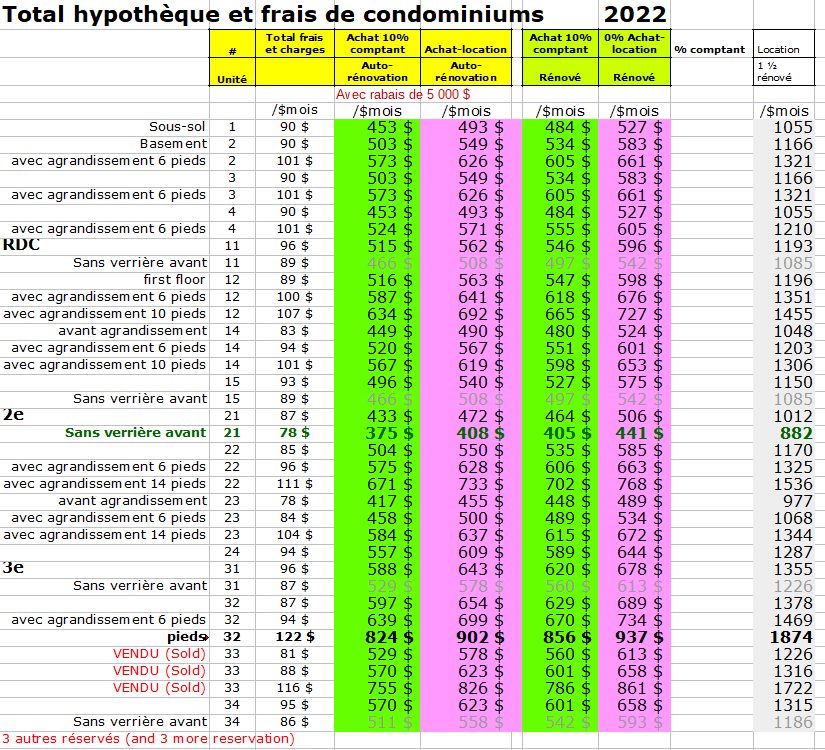Select the green '405 $' cell

tap(567, 433)
